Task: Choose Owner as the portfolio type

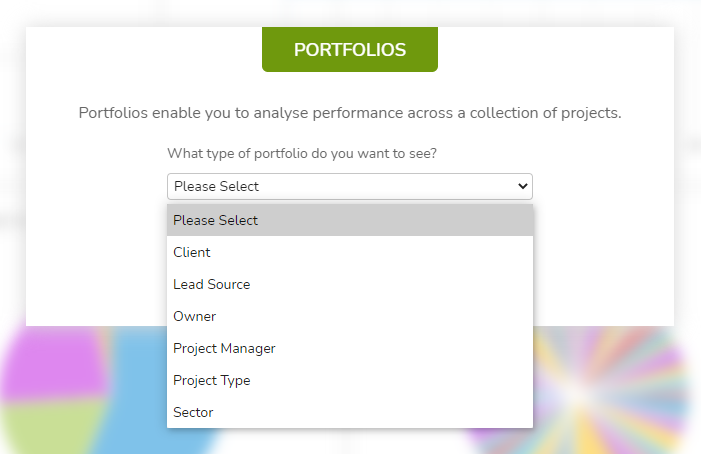Action: coord(350,316)
